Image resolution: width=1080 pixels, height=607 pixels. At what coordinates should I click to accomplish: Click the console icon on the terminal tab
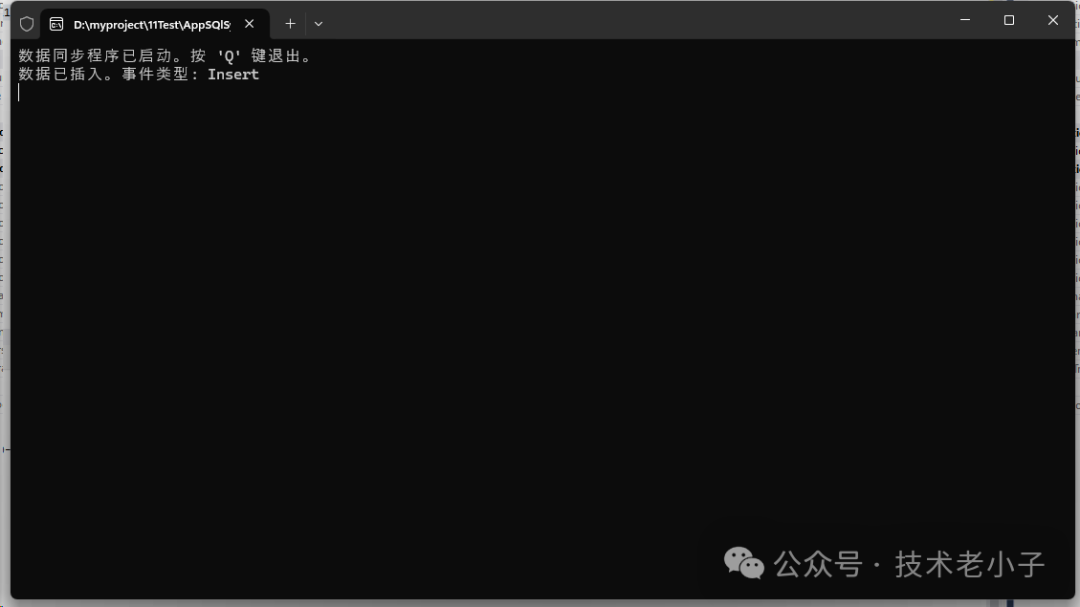tap(56, 24)
